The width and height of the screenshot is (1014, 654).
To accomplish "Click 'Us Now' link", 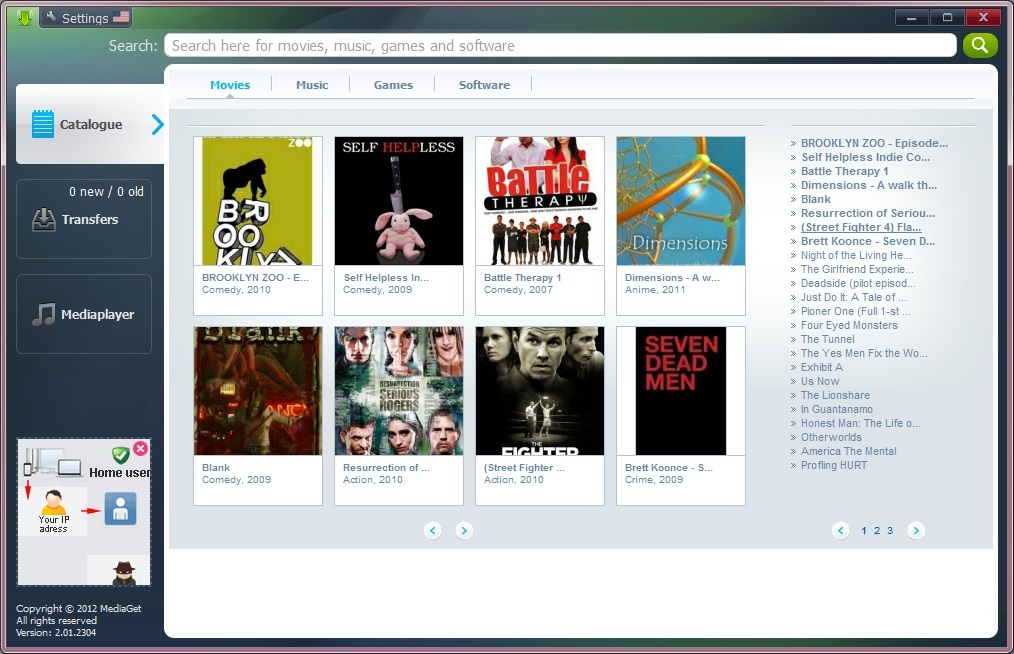I will (820, 381).
